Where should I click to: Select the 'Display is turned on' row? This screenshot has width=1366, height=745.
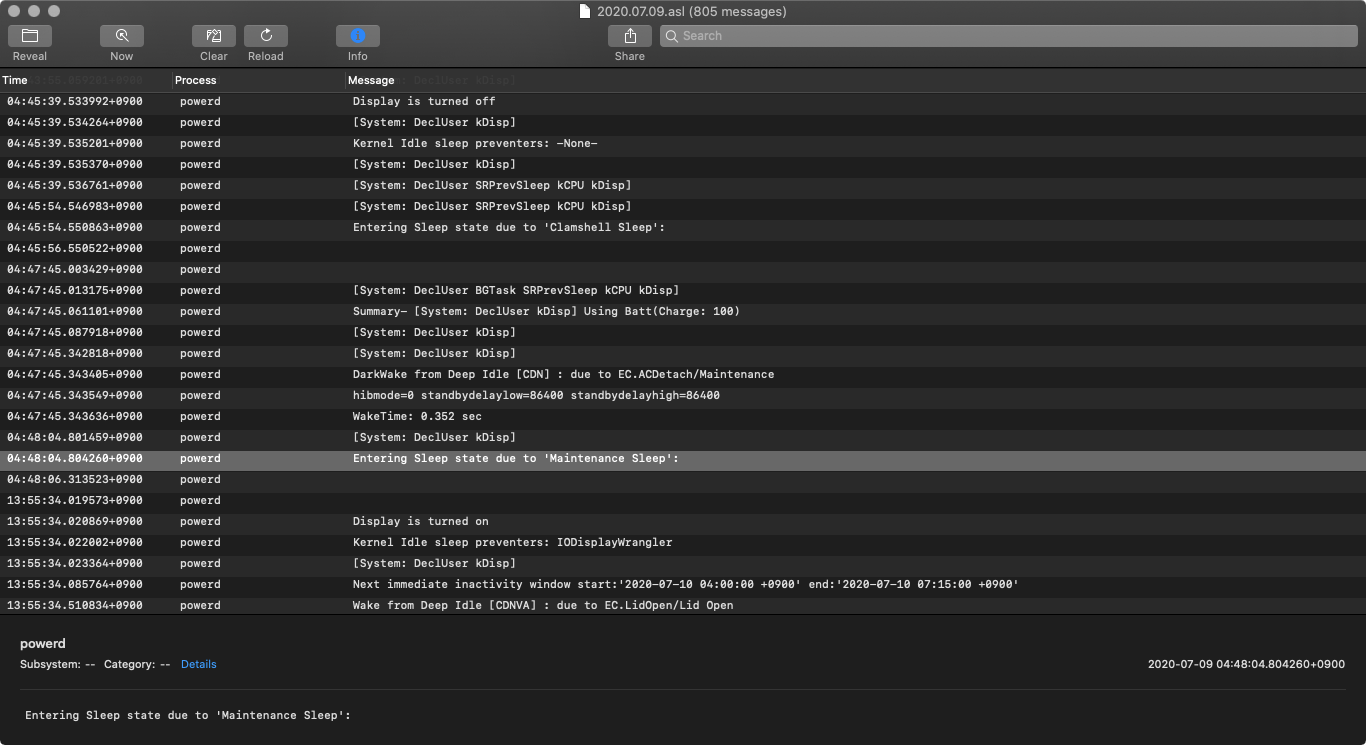click(x=420, y=521)
